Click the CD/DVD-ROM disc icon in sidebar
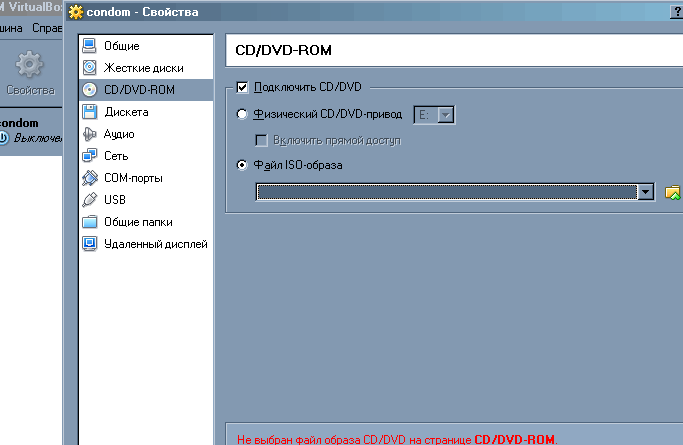Viewport: 683px width, 445px height. coord(90,90)
